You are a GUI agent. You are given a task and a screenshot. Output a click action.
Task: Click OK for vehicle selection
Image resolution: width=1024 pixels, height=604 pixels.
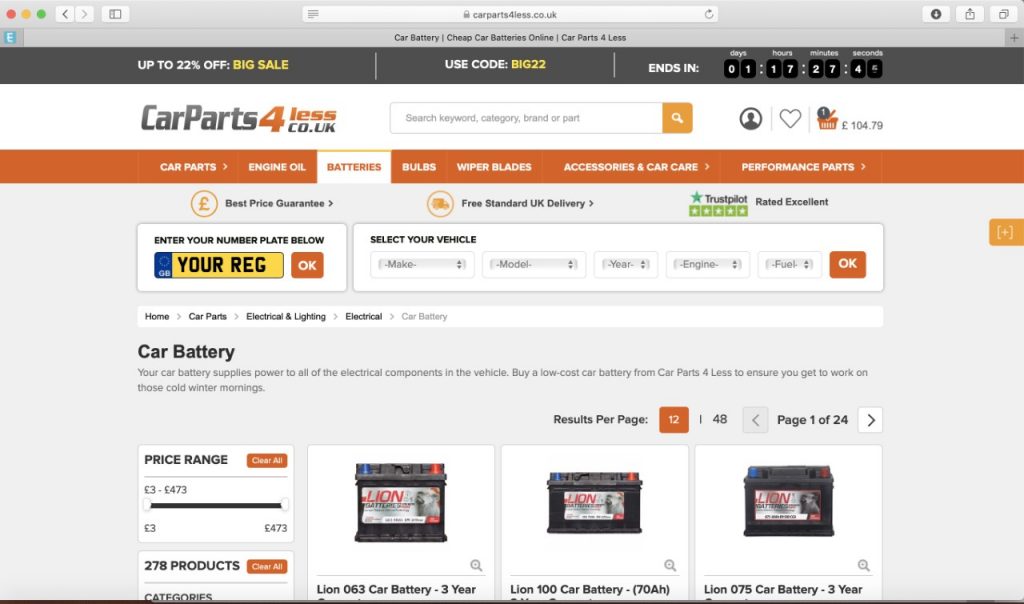pos(848,264)
